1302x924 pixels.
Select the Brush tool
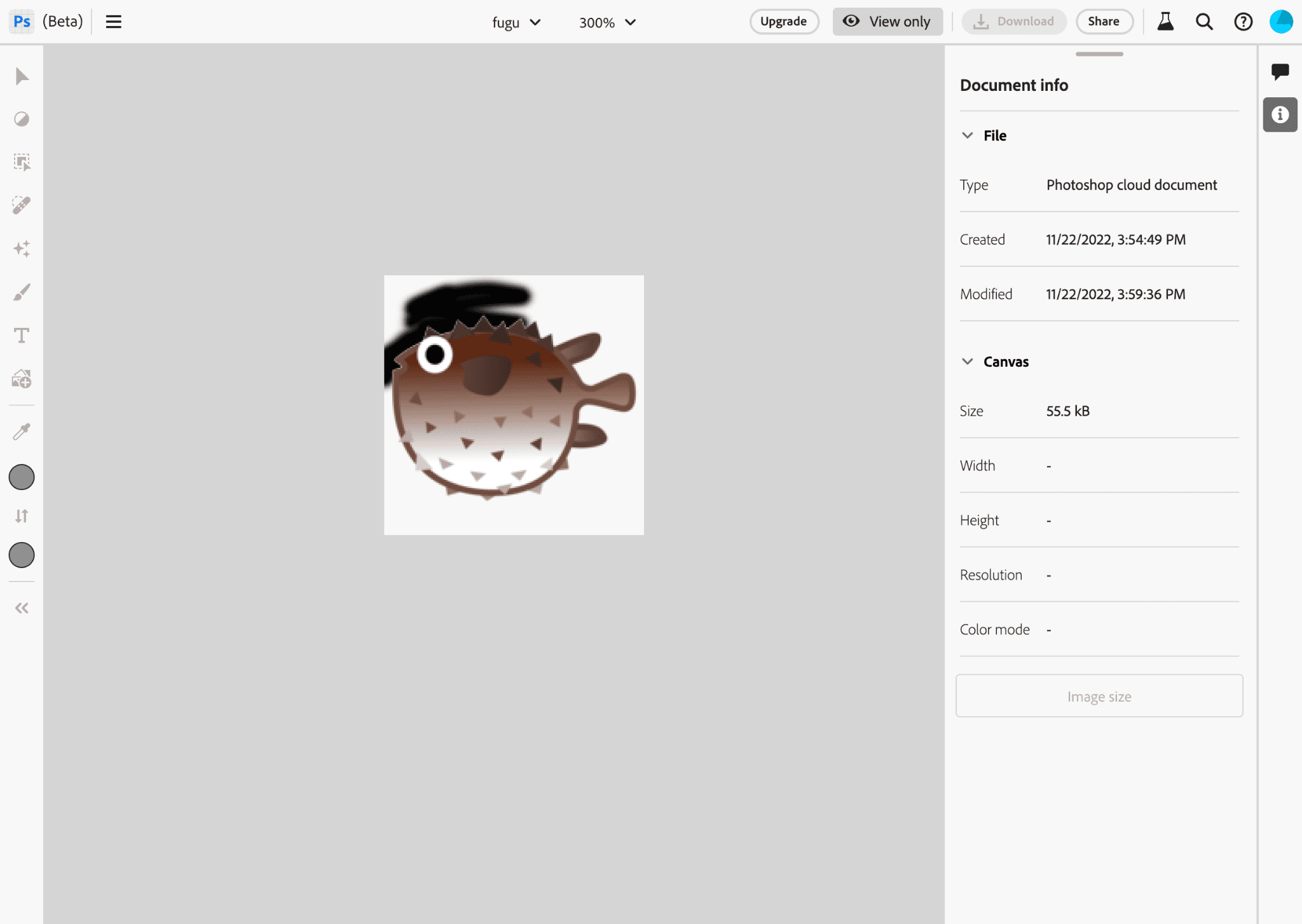click(x=21, y=291)
